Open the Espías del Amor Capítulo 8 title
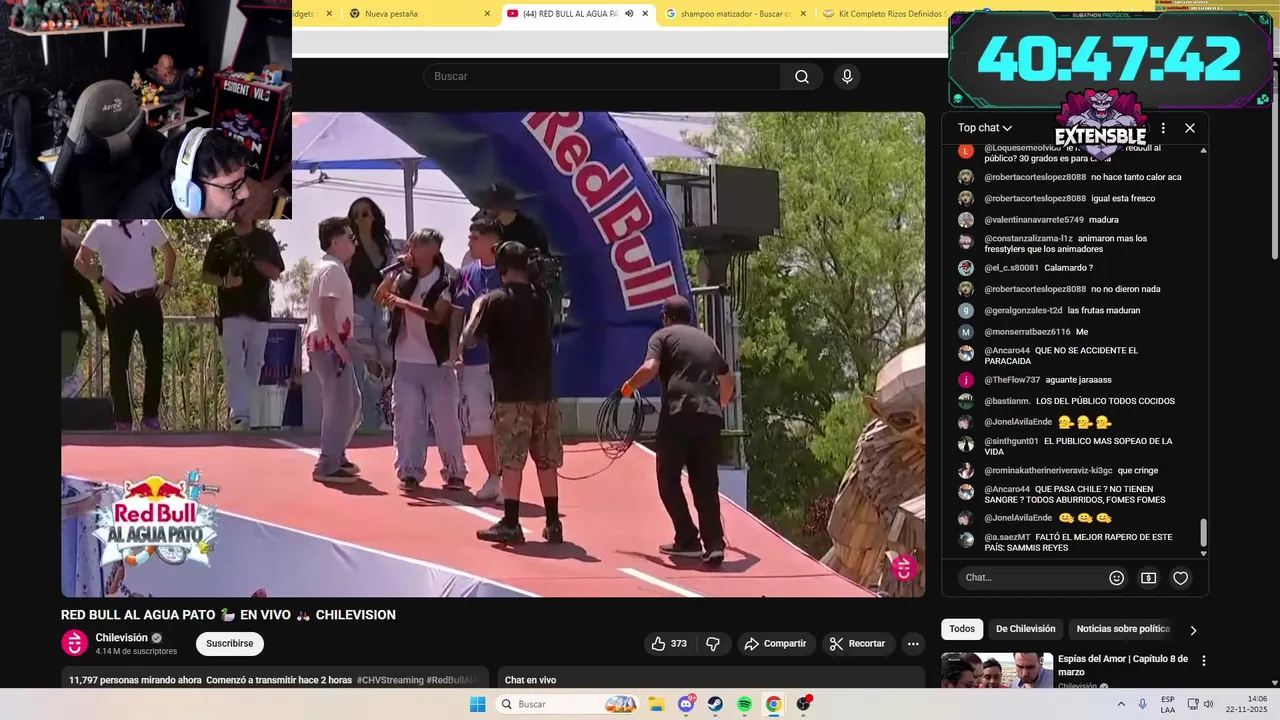This screenshot has height=720, width=1280. click(x=1123, y=665)
